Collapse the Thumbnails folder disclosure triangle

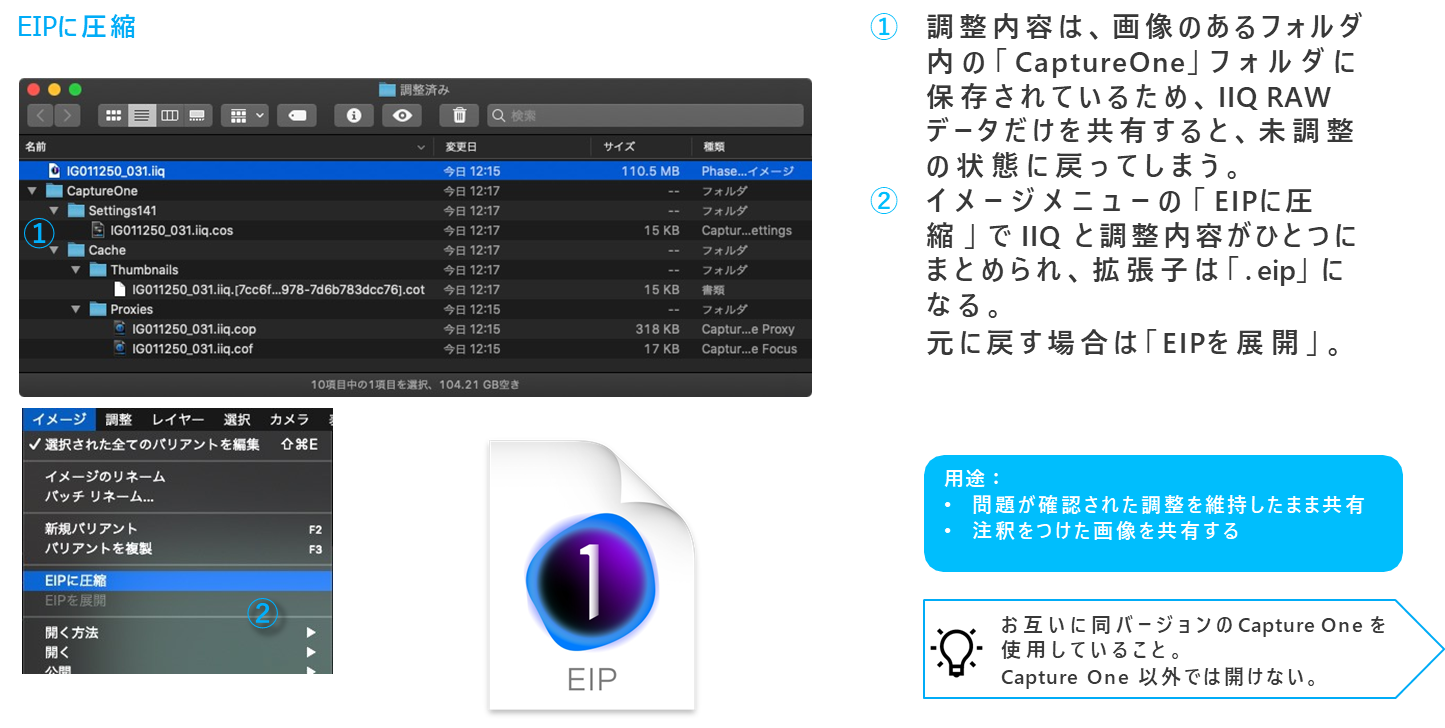point(77,270)
